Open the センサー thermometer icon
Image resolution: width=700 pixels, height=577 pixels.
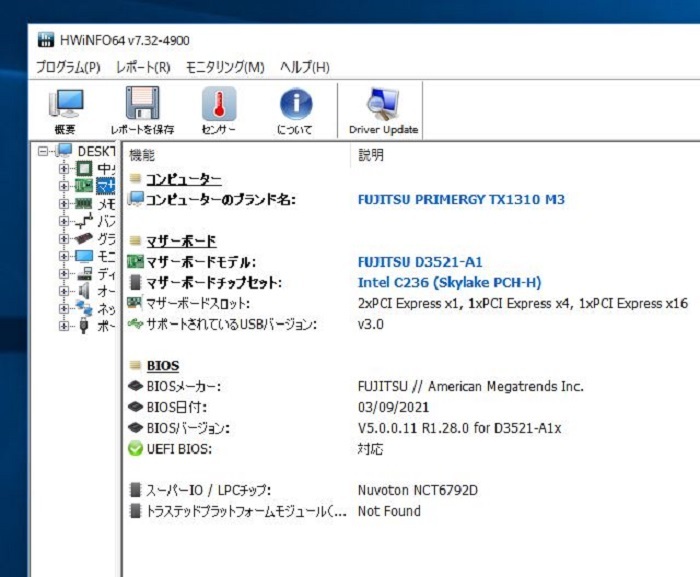click(219, 104)
